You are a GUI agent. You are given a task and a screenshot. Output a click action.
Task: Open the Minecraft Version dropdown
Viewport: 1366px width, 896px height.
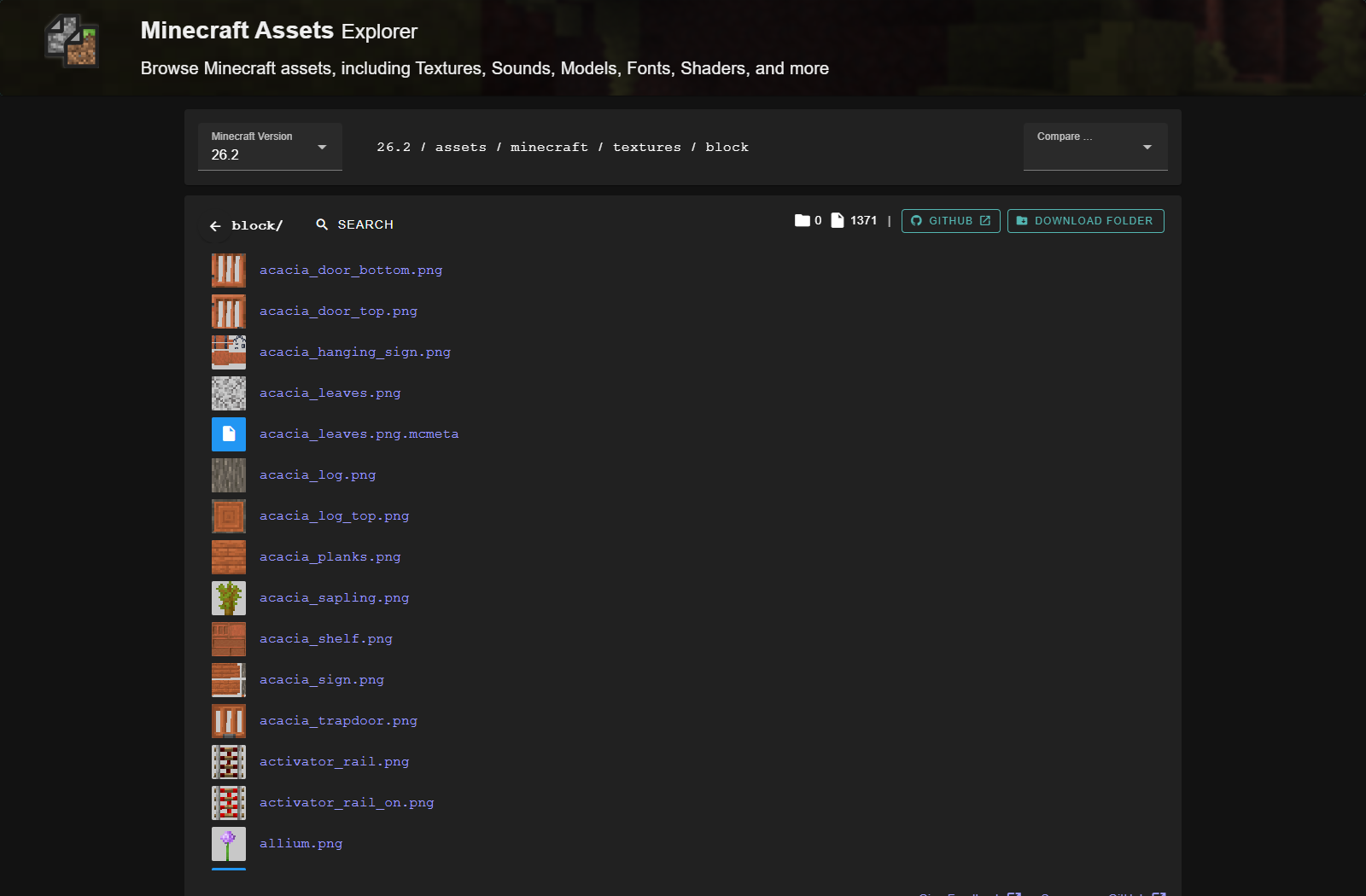pos(270,147)
